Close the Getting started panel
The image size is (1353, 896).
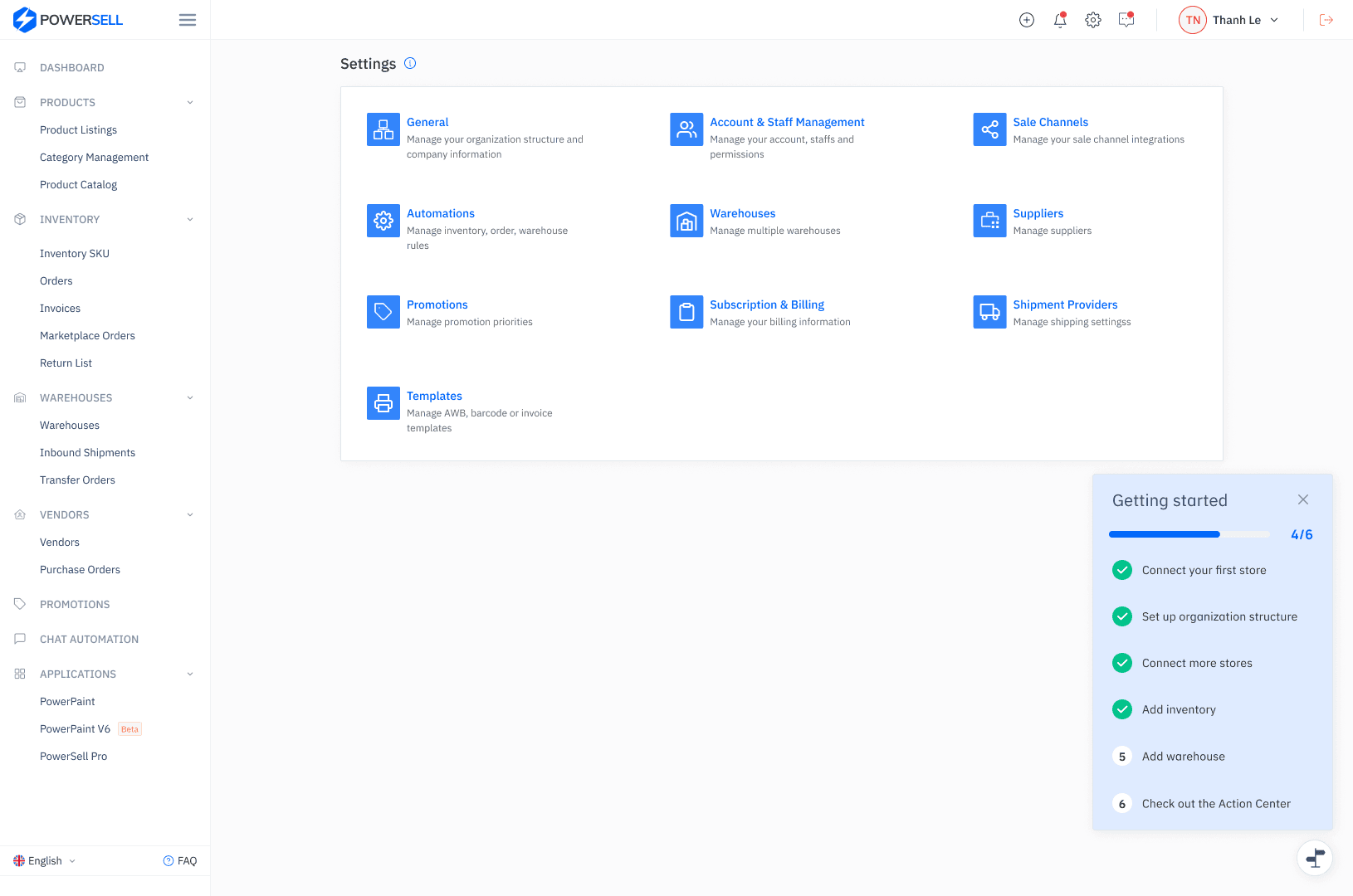(1303, 499)
